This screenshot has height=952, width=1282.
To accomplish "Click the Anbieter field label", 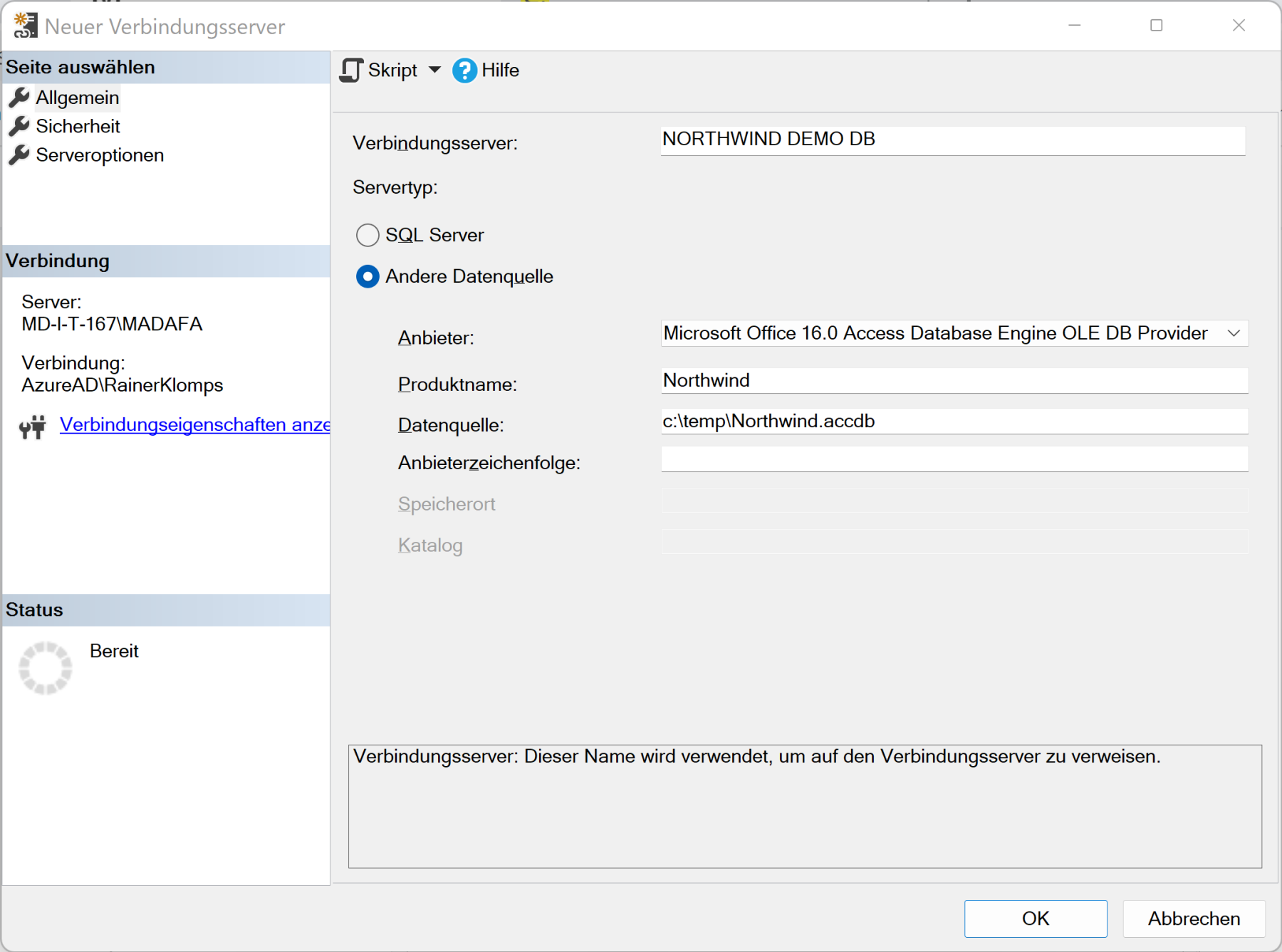I will pos(436,338).
